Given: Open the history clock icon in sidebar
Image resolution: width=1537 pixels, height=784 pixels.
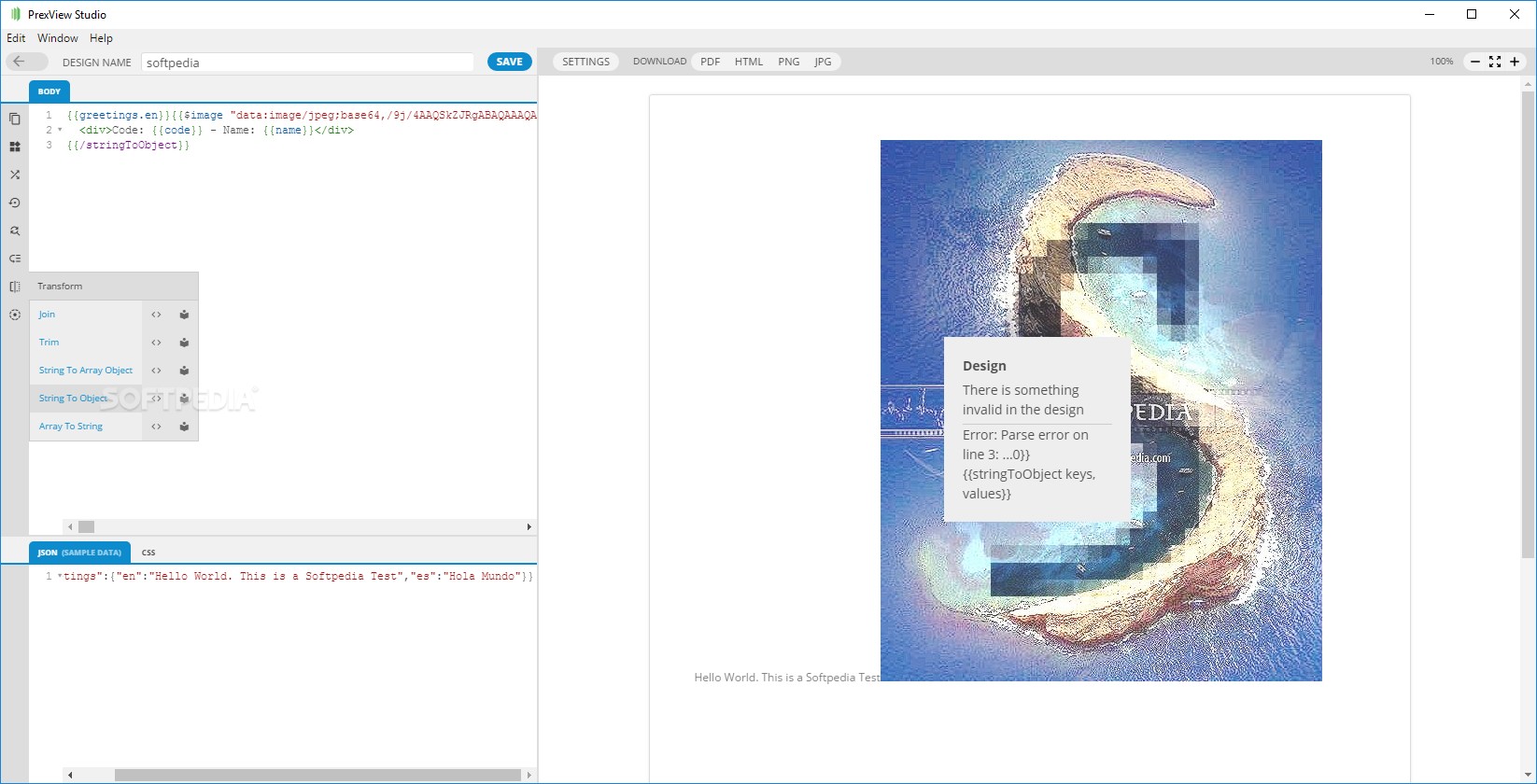Looking at the screenshot, I should (15, 203).
